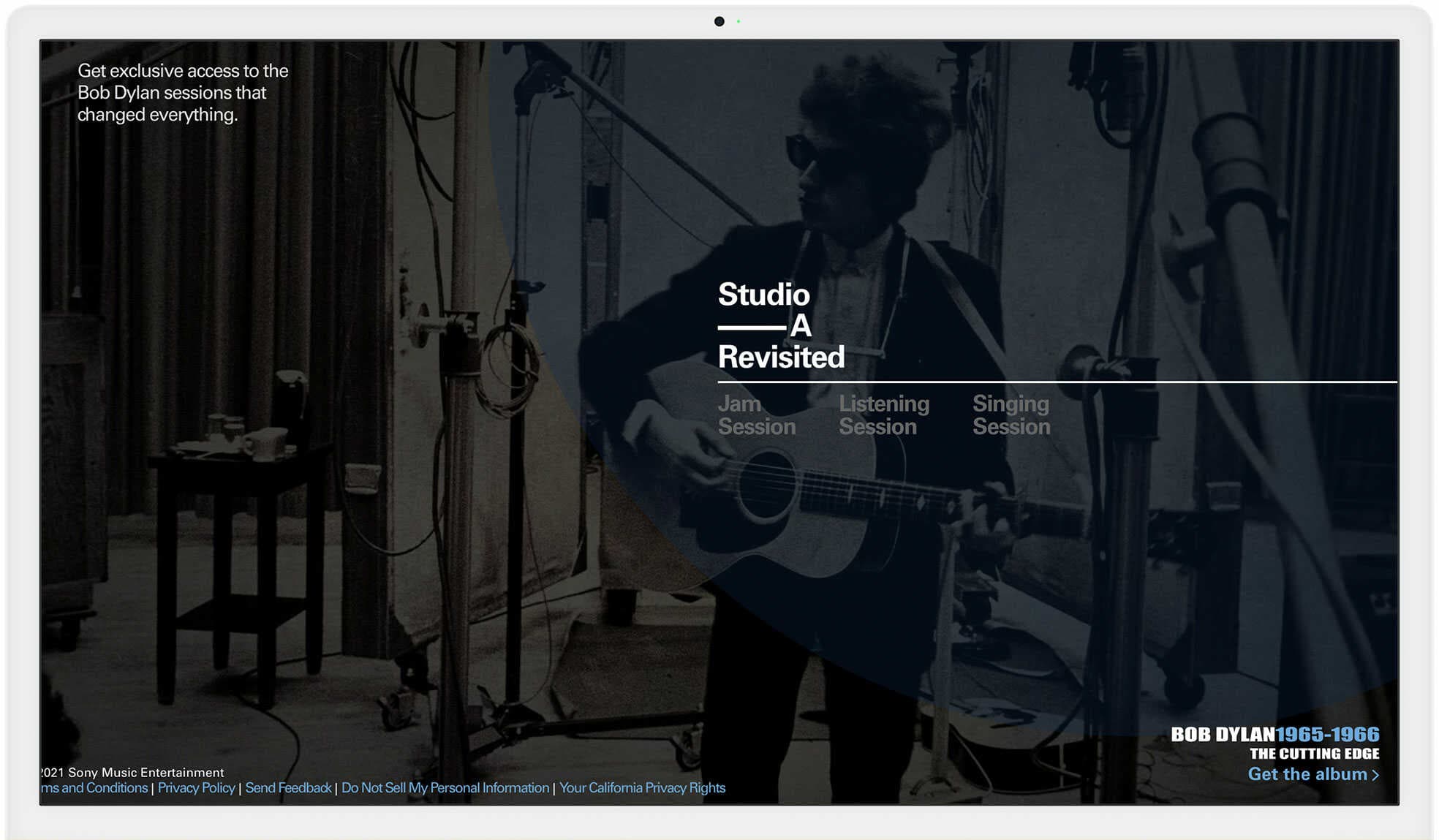
Task: Click the exclusive access intro text
Action: 183,93
